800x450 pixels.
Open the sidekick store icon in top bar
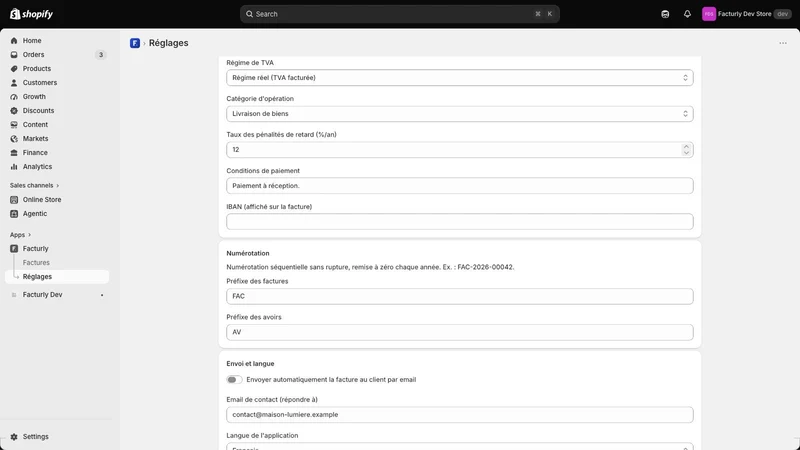(x=665, y=14)
